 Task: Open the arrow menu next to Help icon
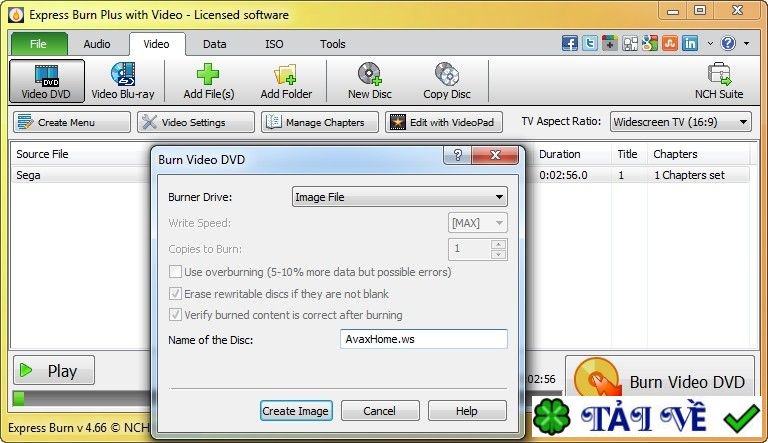tap(746, 43)
